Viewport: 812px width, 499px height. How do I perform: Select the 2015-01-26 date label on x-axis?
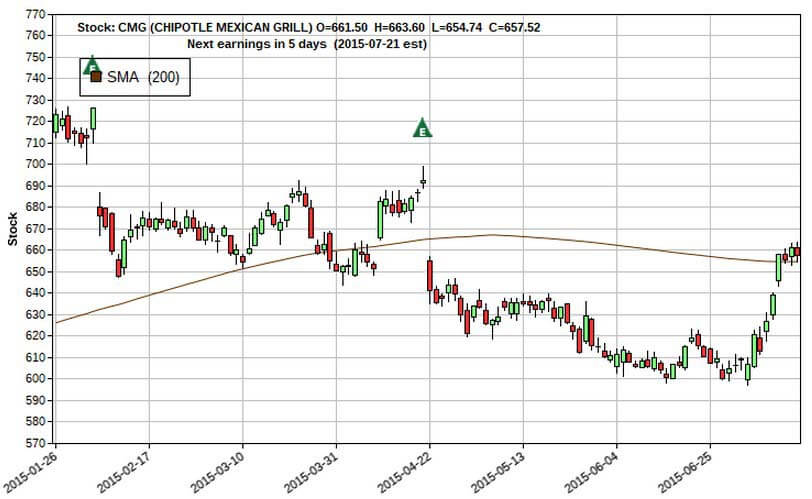30,471
